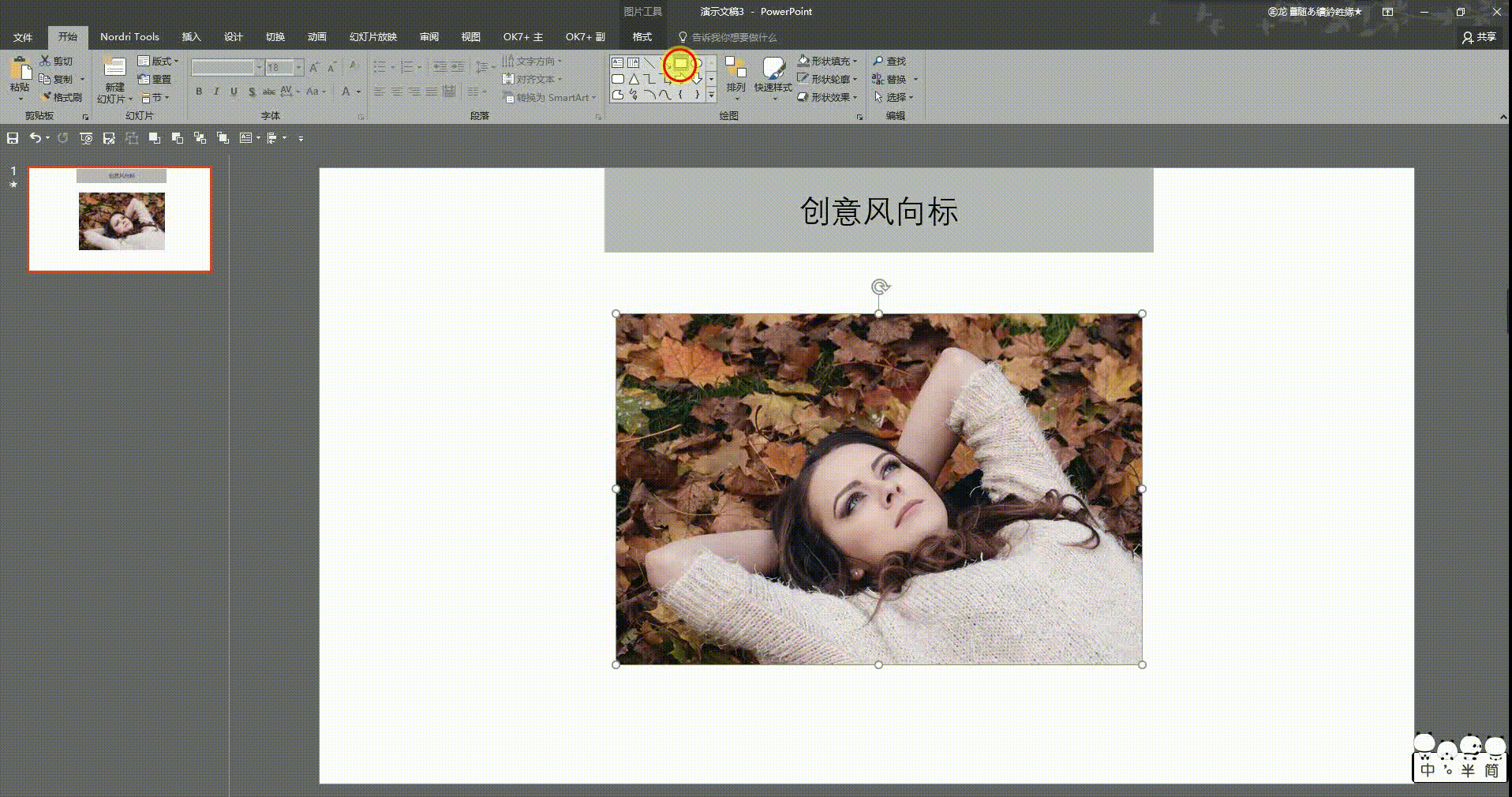This screenshot has height=797, width=1512.
Task: Click the Paste (粘贴) clipboard icon
Action: click(x=20, y=69)
